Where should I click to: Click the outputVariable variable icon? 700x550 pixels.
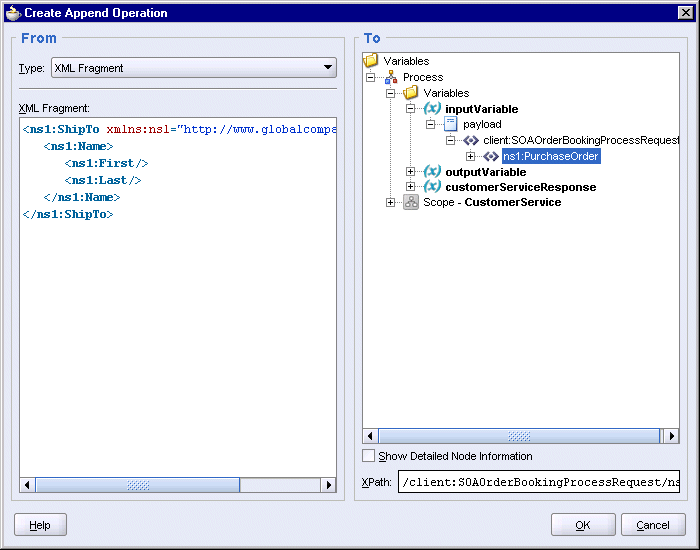(432, 171)
